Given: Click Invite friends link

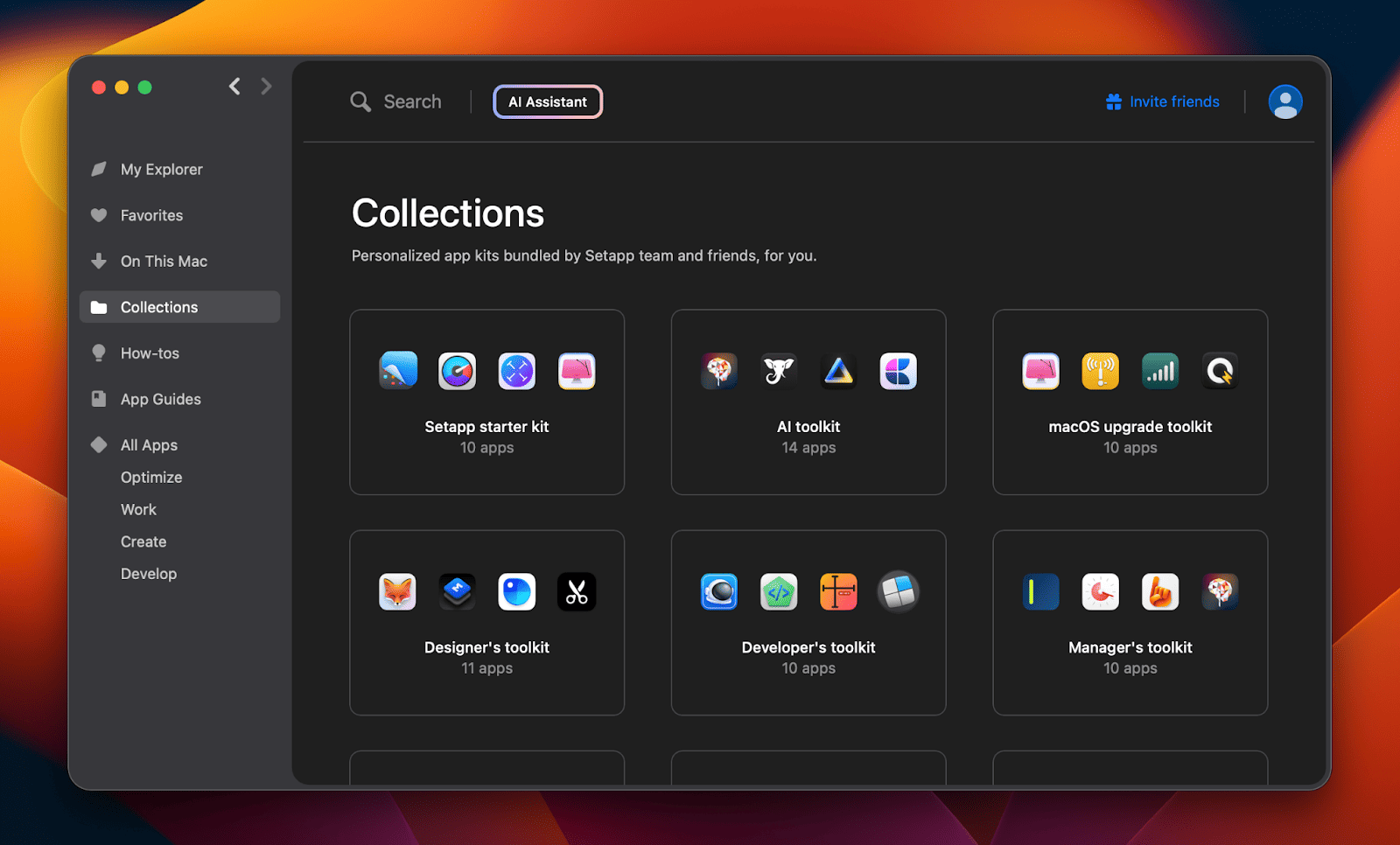Looking at the screenshot, I should [x=1162, y=101].
